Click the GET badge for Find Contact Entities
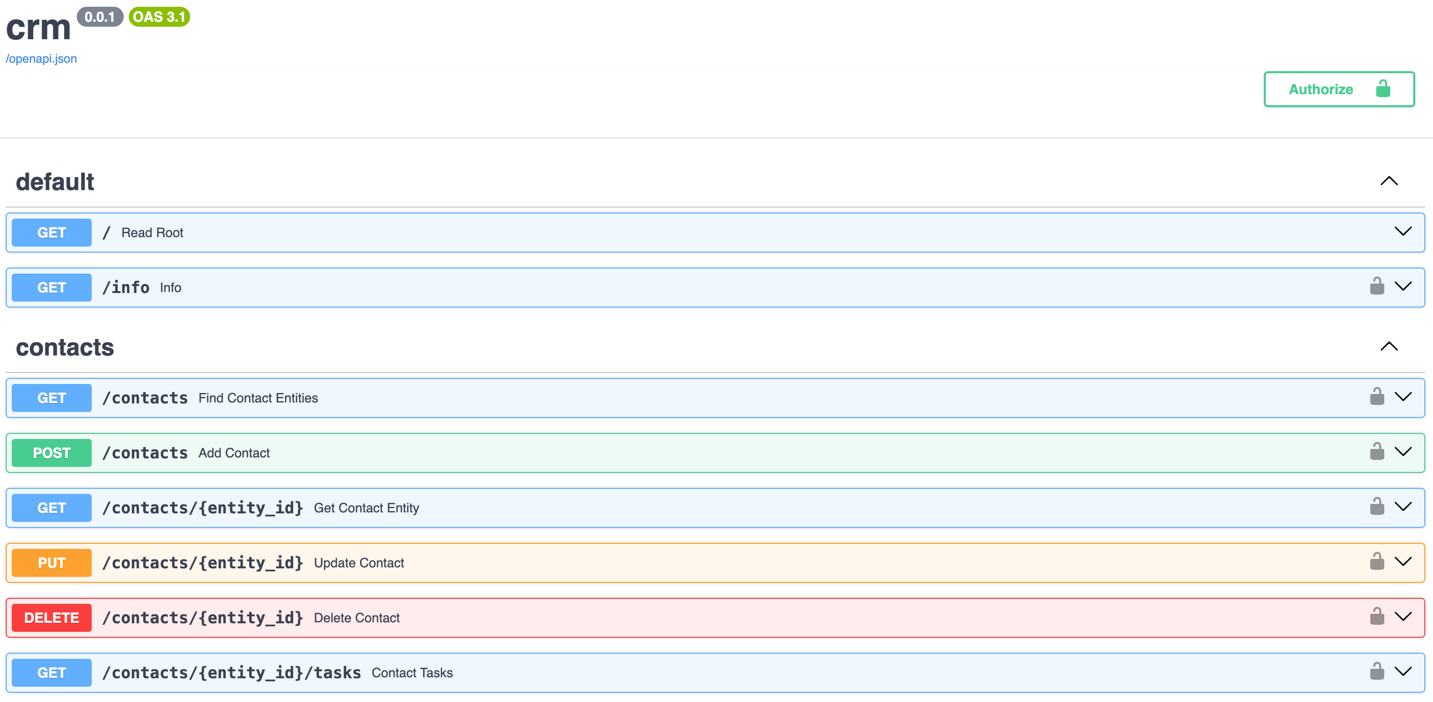This screenshot has height=702, width=1433. (x=52, y=397)
